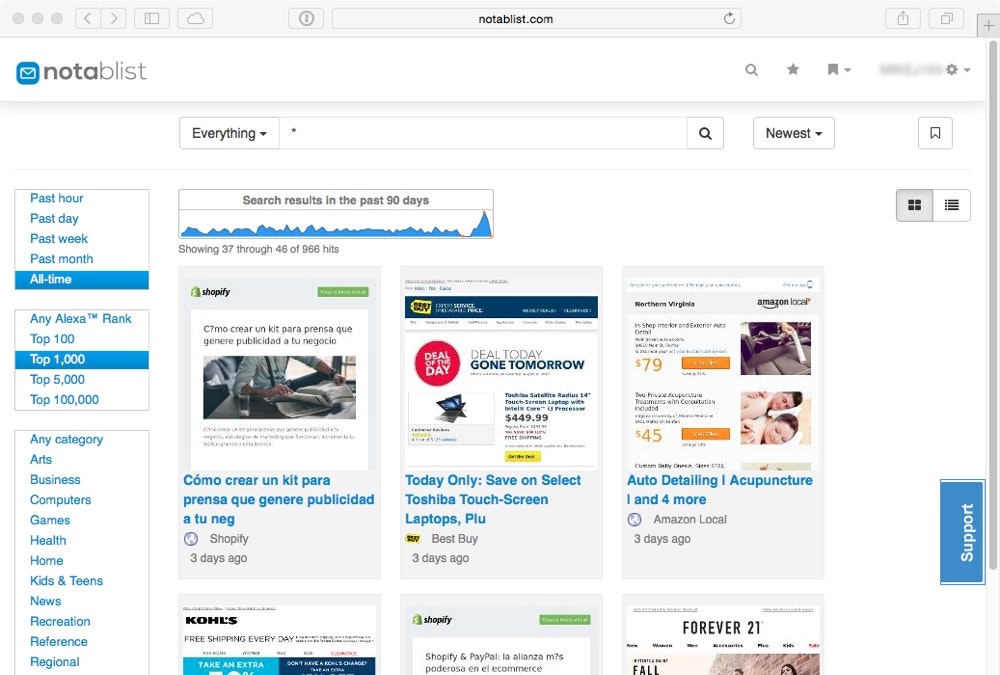The height and width of the screenshot is (675, 1000).
Task: Reload the notablist.com page in Safari
Action: pos(729,17)
